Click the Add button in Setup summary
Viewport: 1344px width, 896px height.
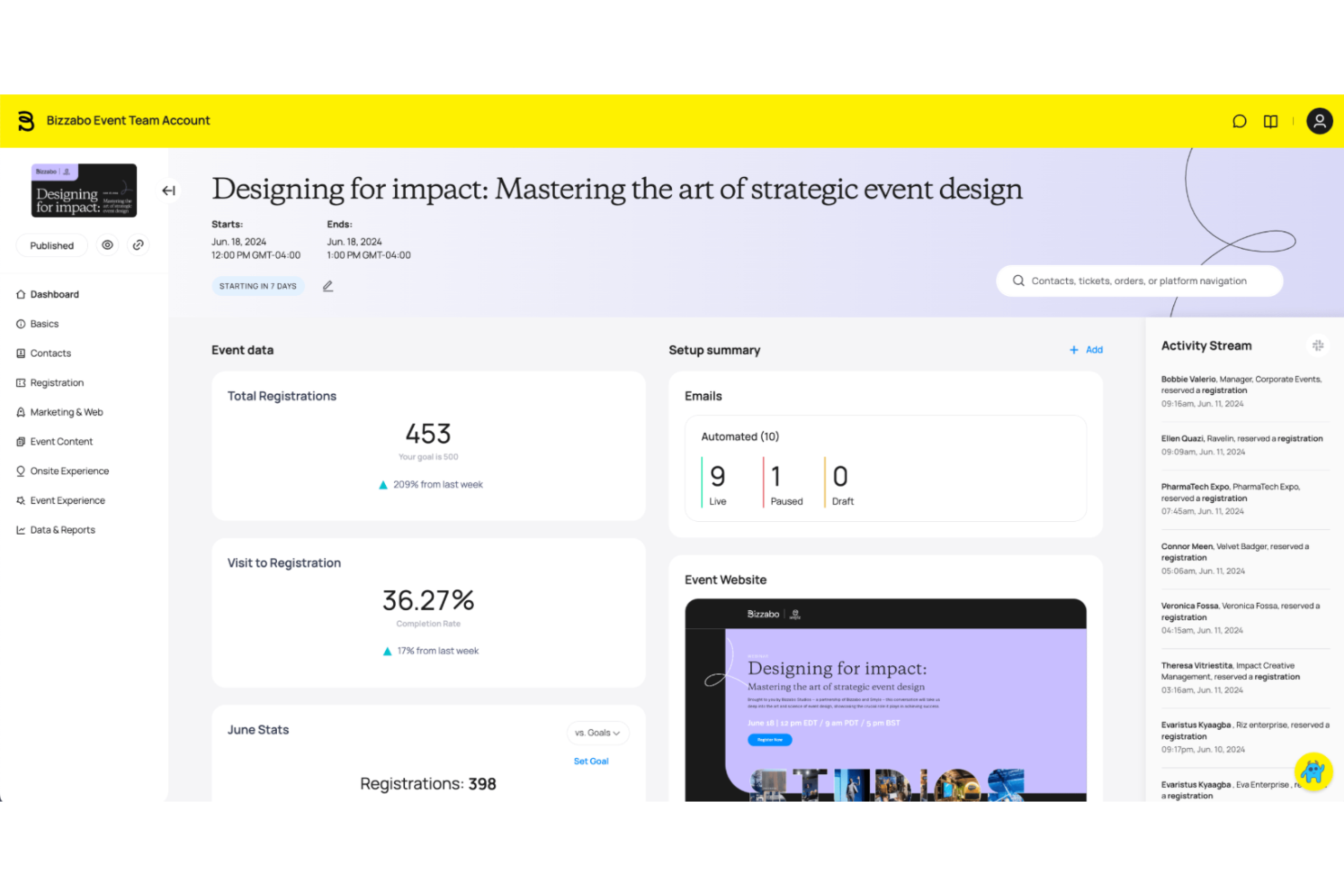[x=1086, y=350]
